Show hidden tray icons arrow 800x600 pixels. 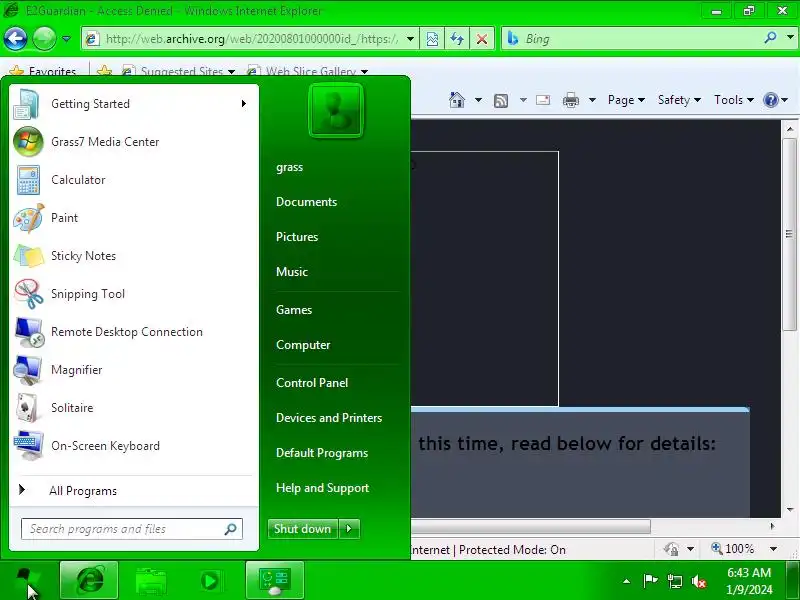coord(627,581)
